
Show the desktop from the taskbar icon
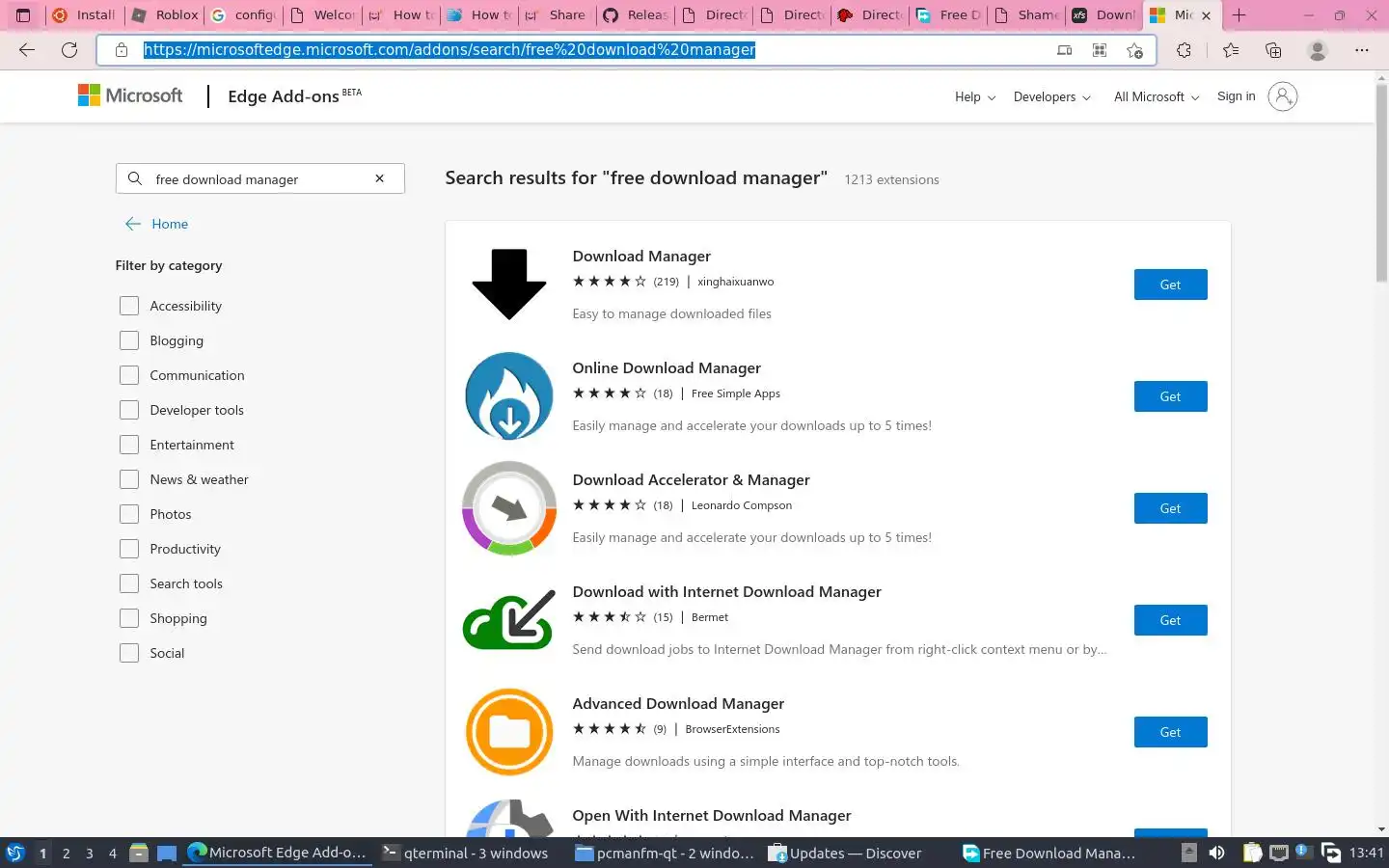pyautogui.click(x=167, y=853)
